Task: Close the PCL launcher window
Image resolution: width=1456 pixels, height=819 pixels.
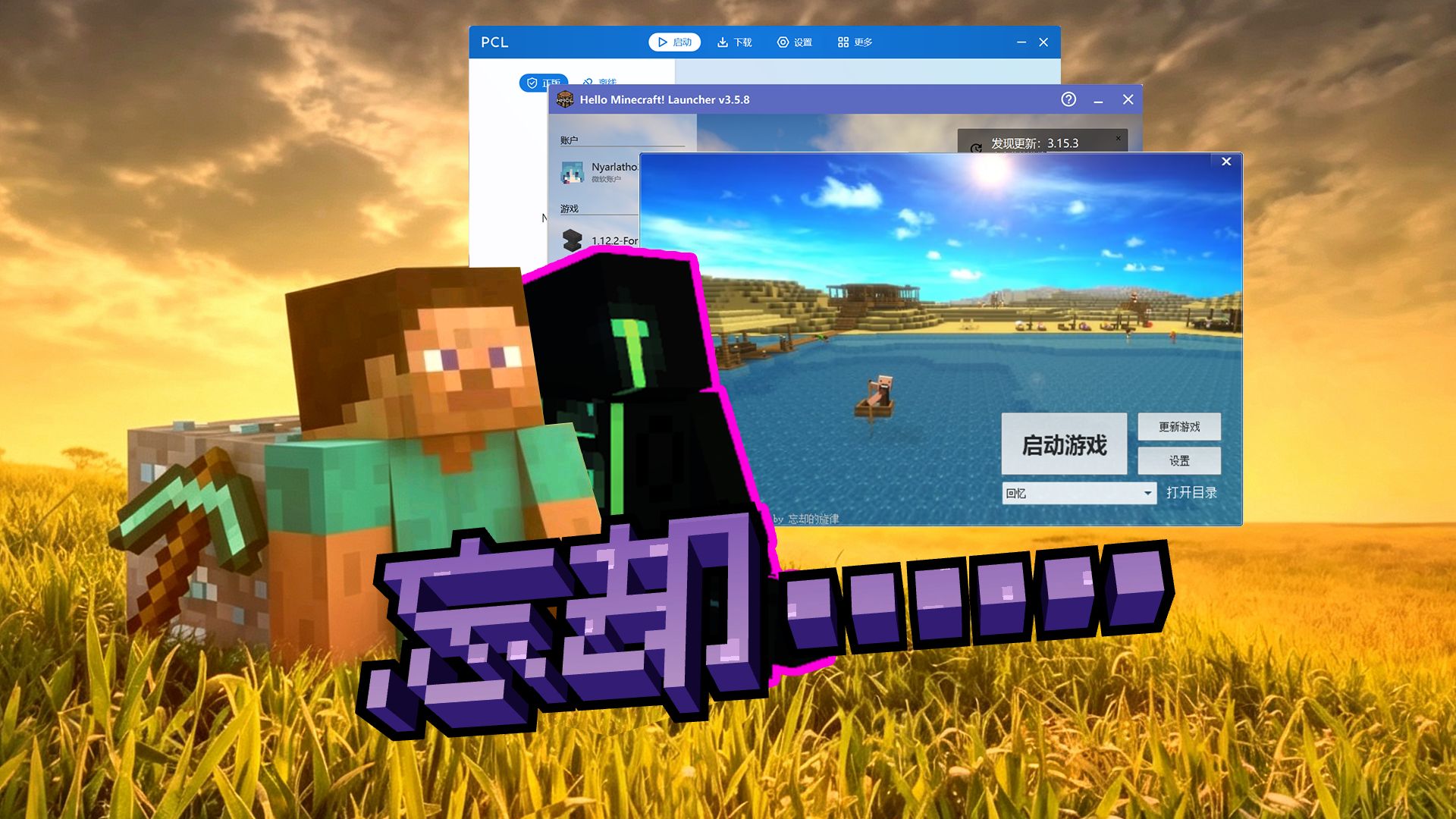Action: [x=1043, y=42]
